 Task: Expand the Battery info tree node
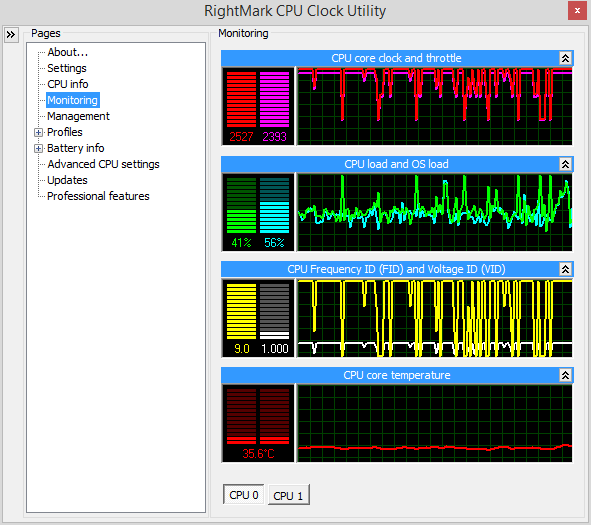click(38, 148)
